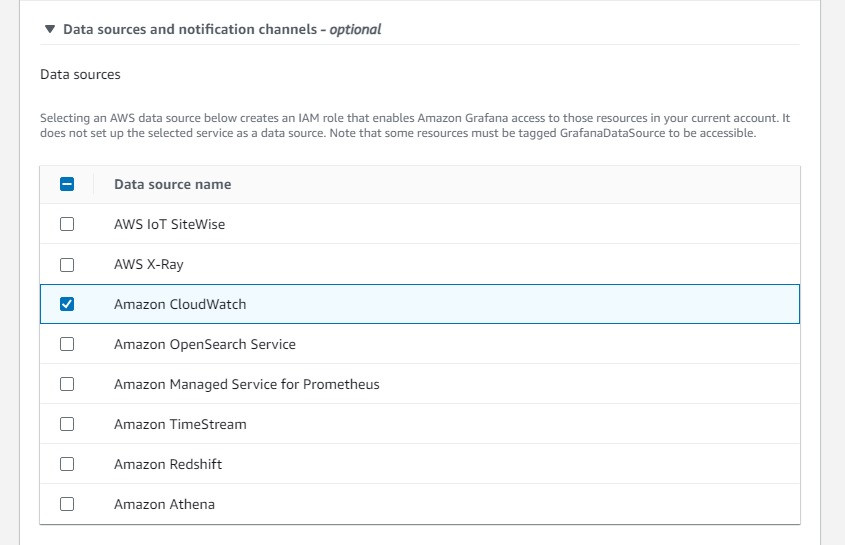Image resolution: width=845 pixels, height=545 pixels.
Task: Enable the Amazon Redshift checkbox
Action: [67, 464]
